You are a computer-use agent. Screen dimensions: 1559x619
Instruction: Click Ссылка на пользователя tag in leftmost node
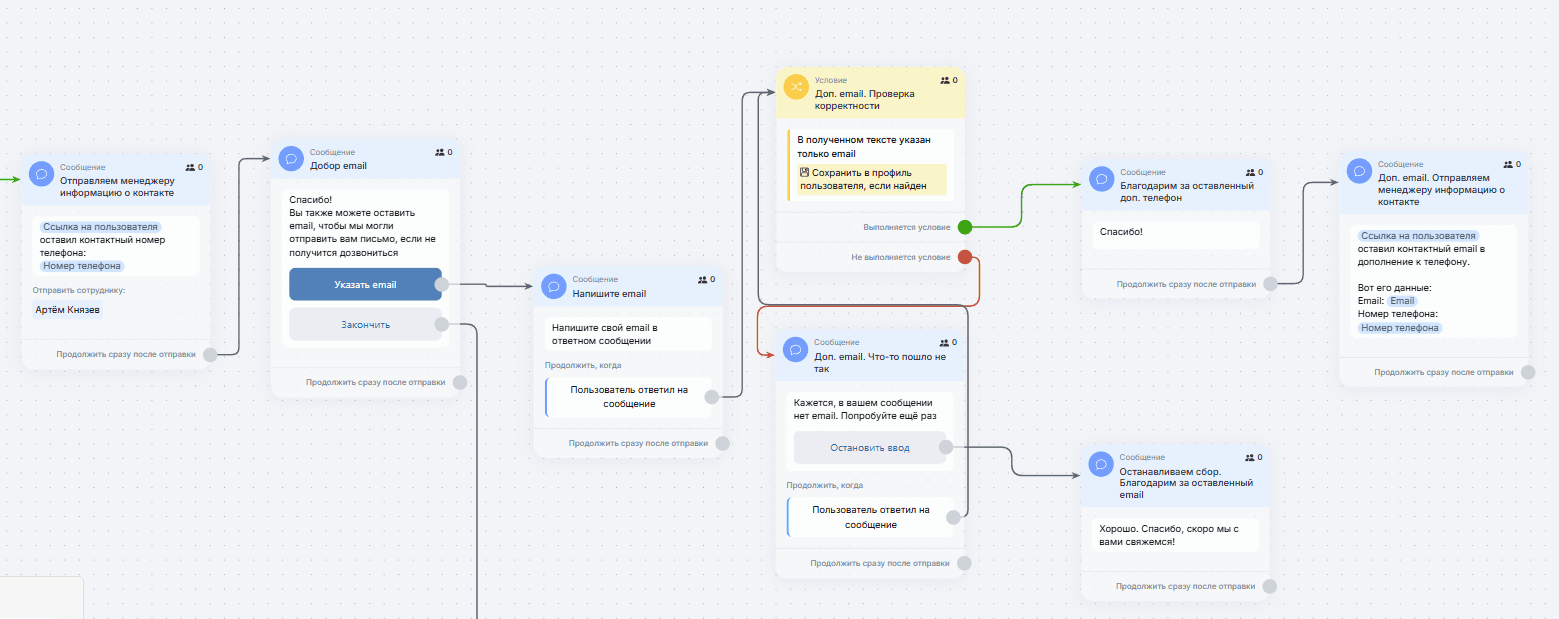tap(100, 227)
